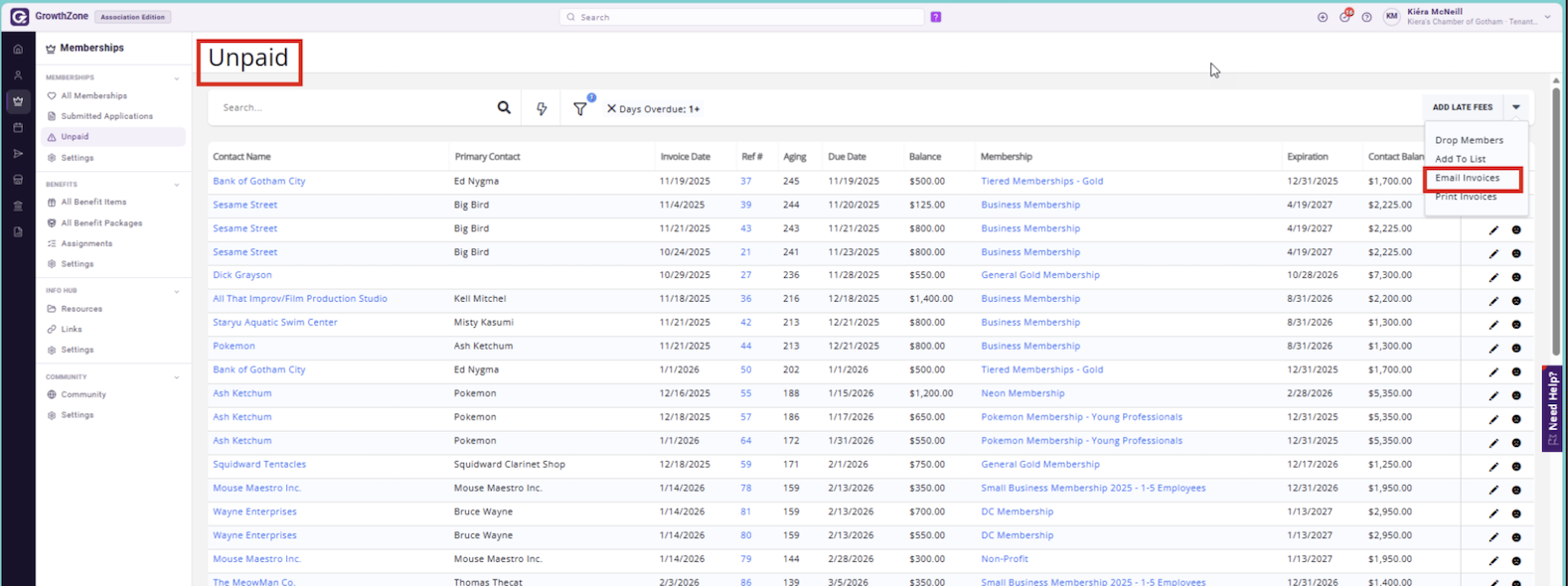Open the storefront icon in left rail
Viewport: 1568px width, 586px height.
click(x=18, y=180)
